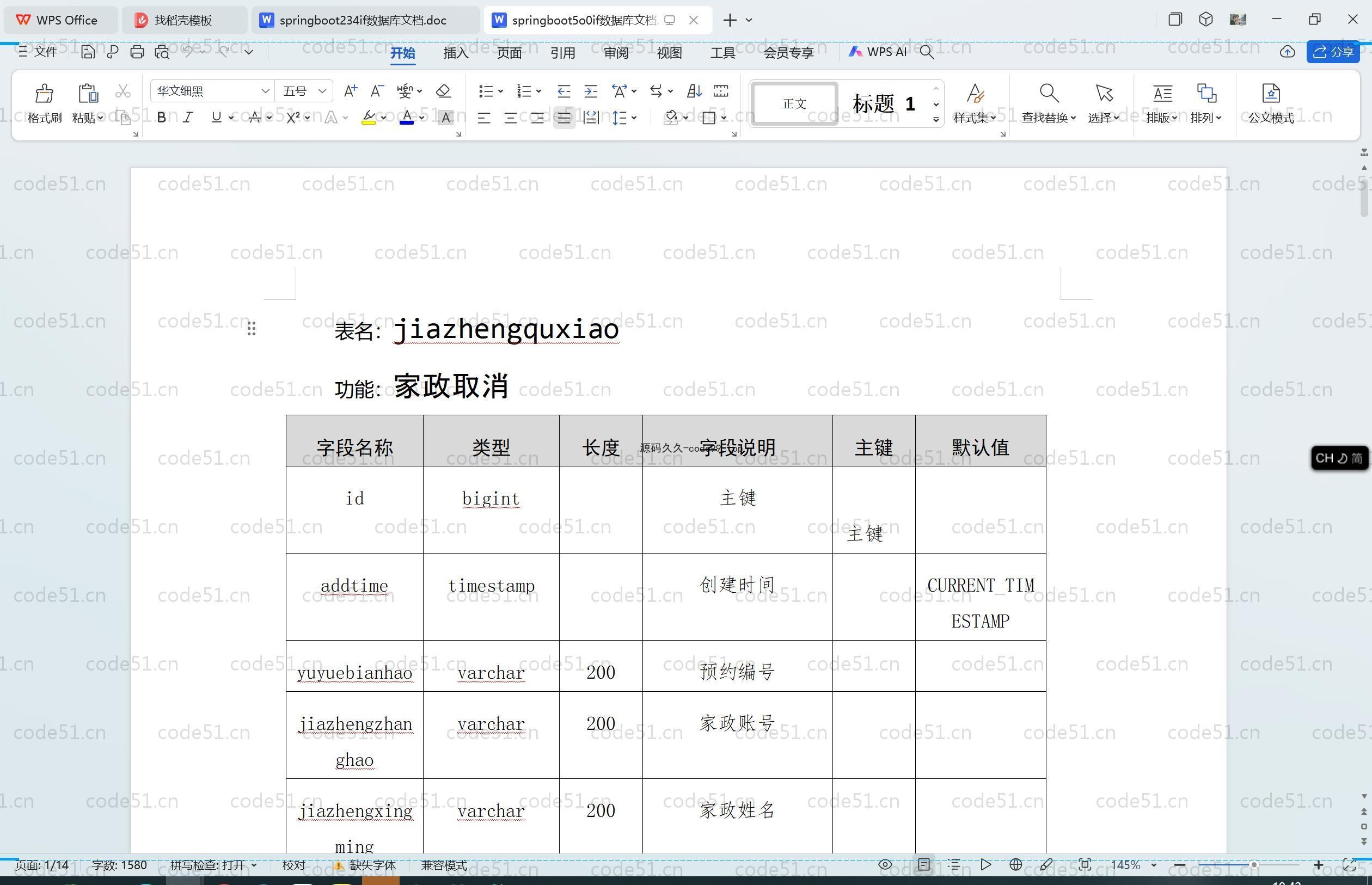
Task: Click the Cut scissors icon
Action: (x=123, y=91)
